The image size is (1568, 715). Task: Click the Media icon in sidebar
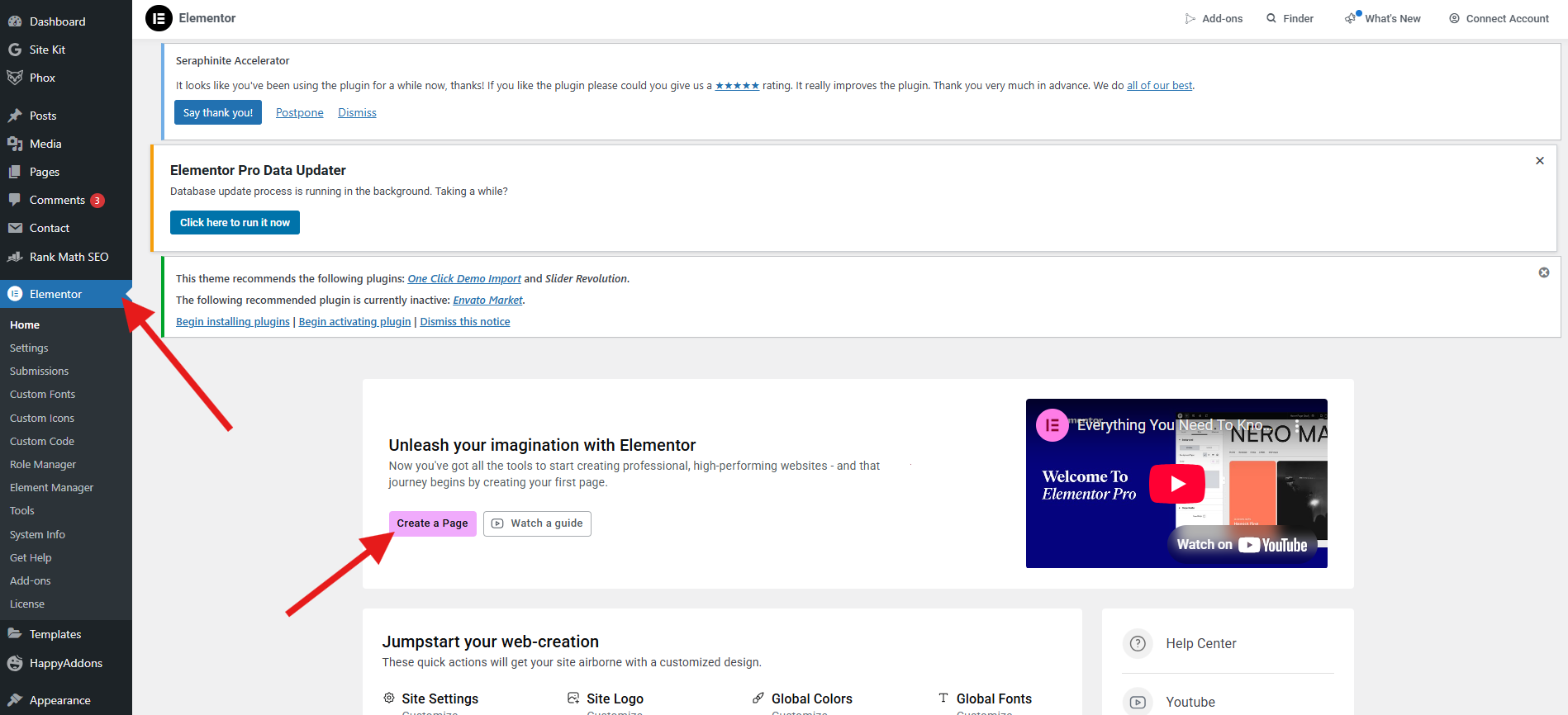click(x=15, y=144)
